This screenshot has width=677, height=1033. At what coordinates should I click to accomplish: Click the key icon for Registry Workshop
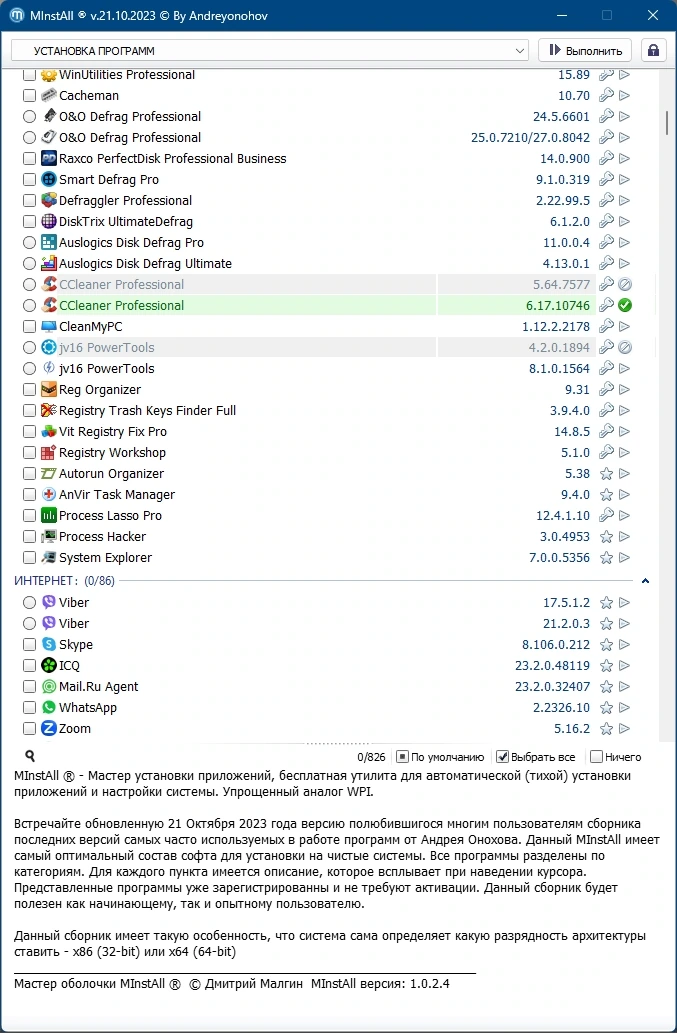606,453
